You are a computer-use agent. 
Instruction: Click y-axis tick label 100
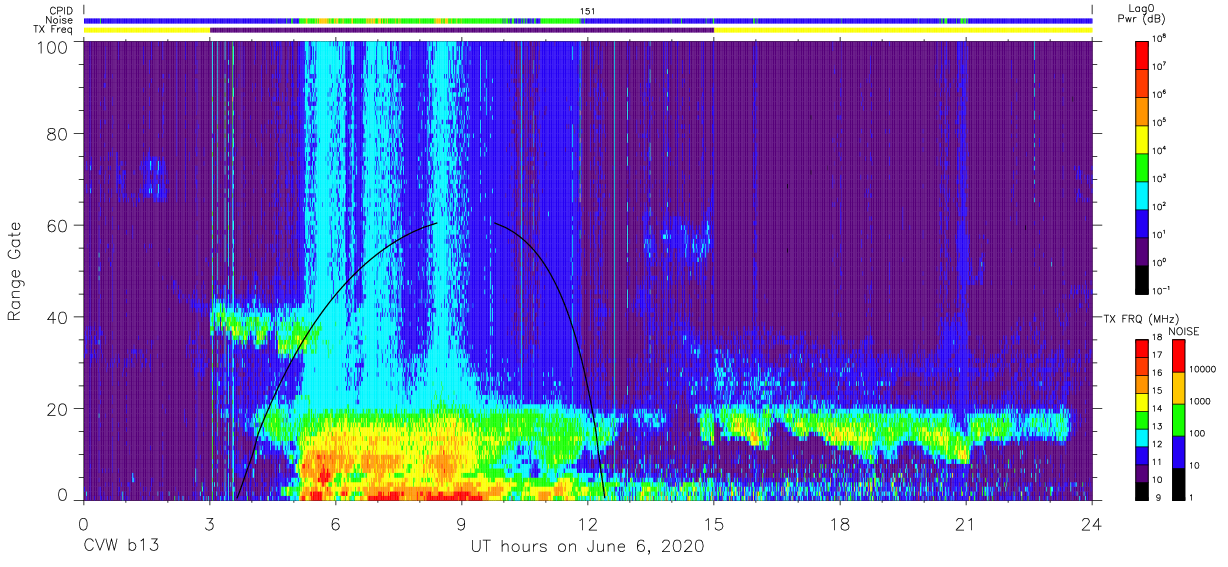point(53,47)
